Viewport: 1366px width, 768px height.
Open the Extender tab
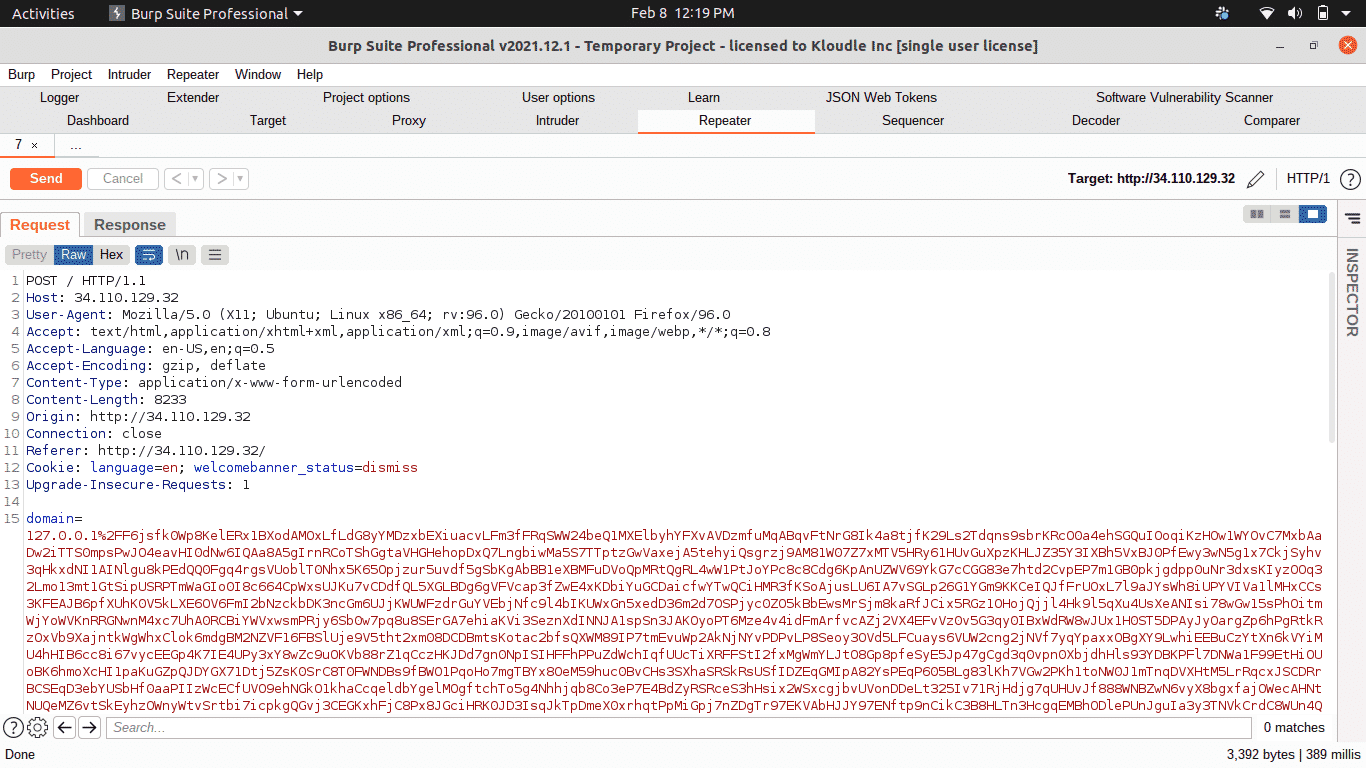click(x=193, y=98)
